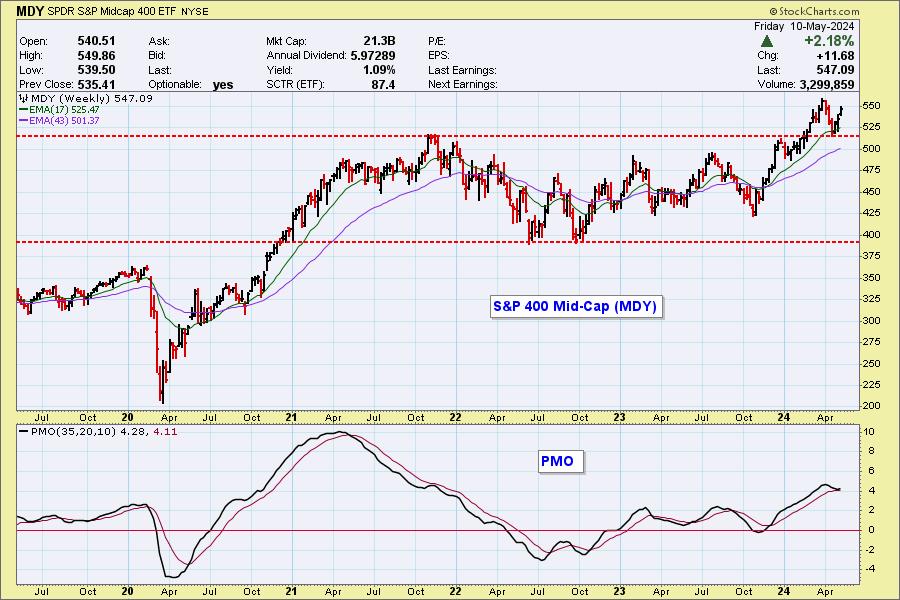Click the StockCharts.com copyright link
This screenshot has width=900, height=600.
(814, 11)
